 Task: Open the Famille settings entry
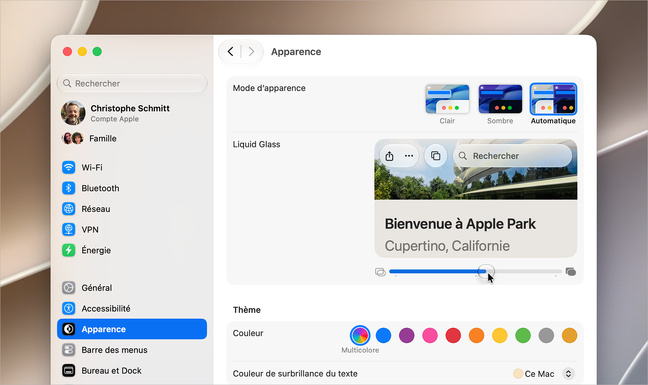tap(132, 138)
